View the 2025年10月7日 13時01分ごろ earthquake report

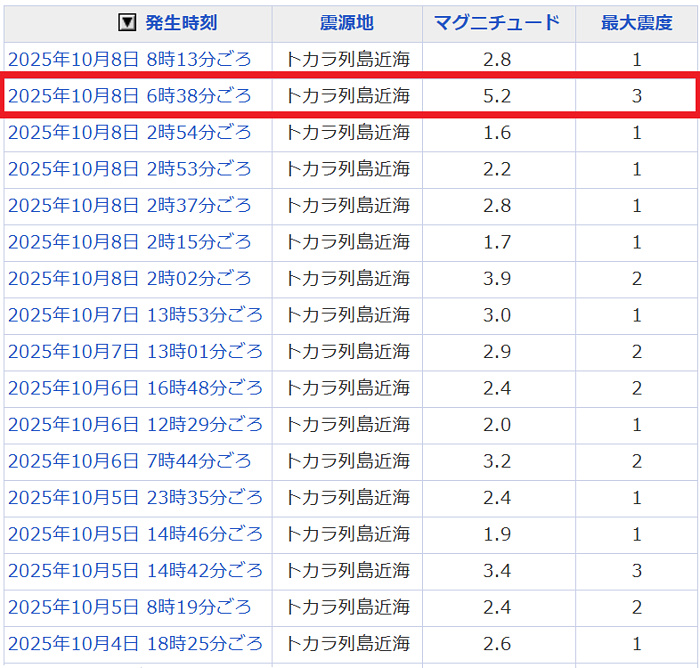135,351
